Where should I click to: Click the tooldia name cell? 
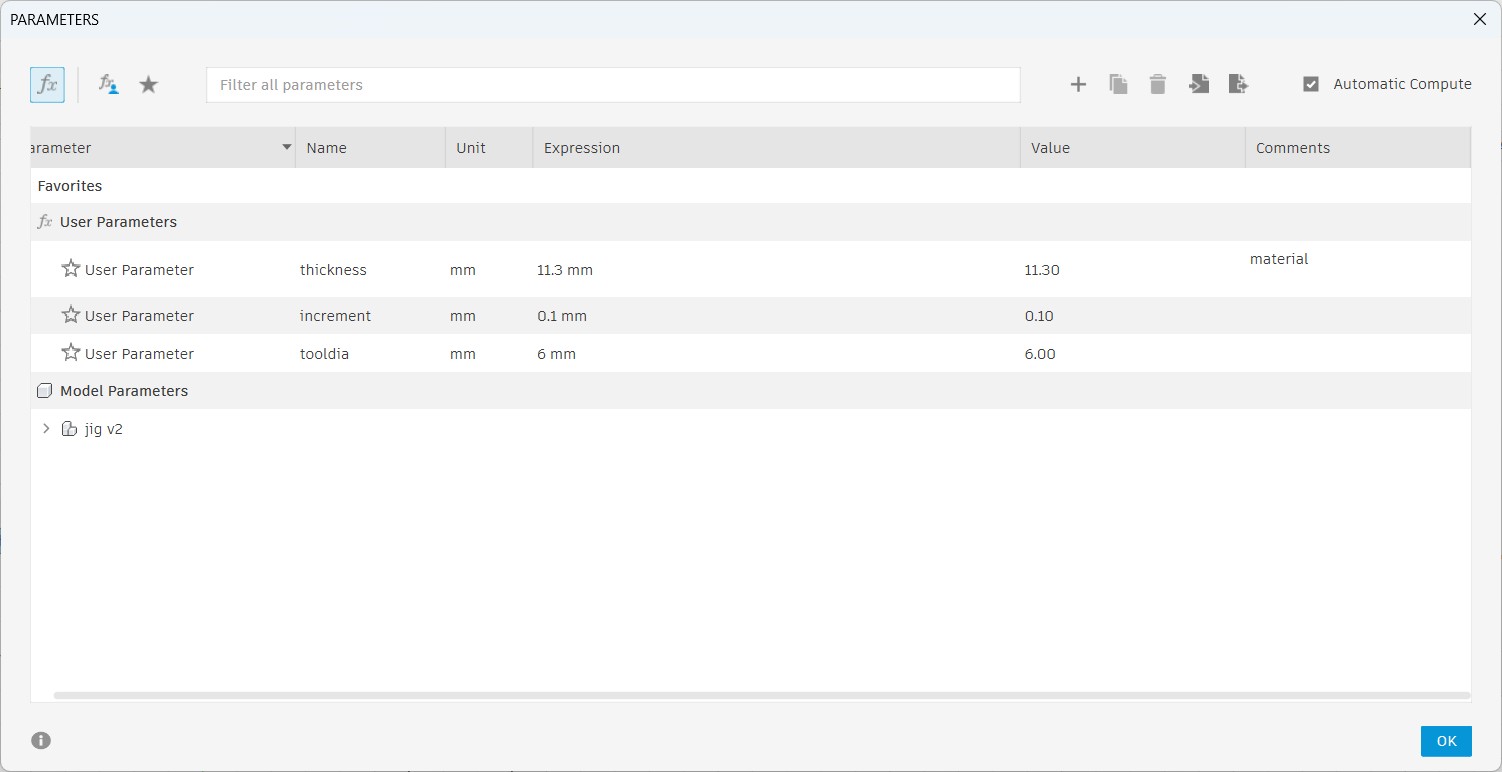tap(324, 354)
